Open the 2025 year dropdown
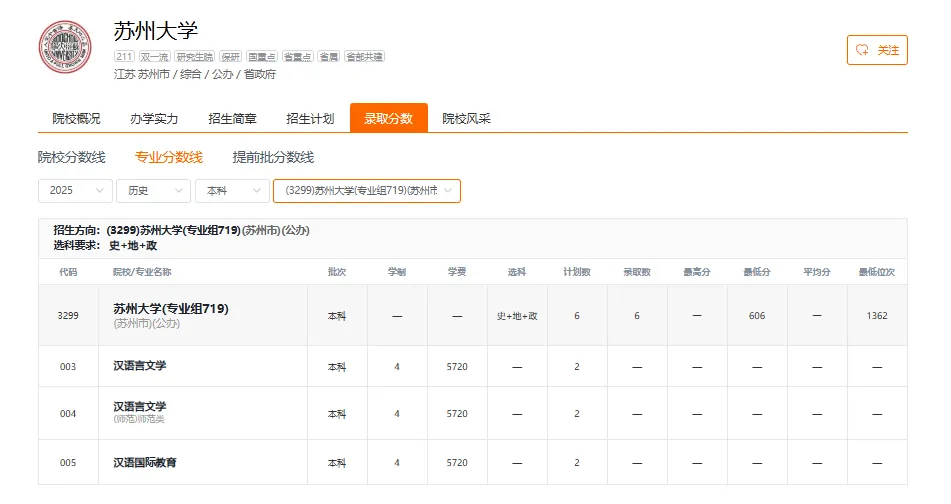 coord(75,190)
